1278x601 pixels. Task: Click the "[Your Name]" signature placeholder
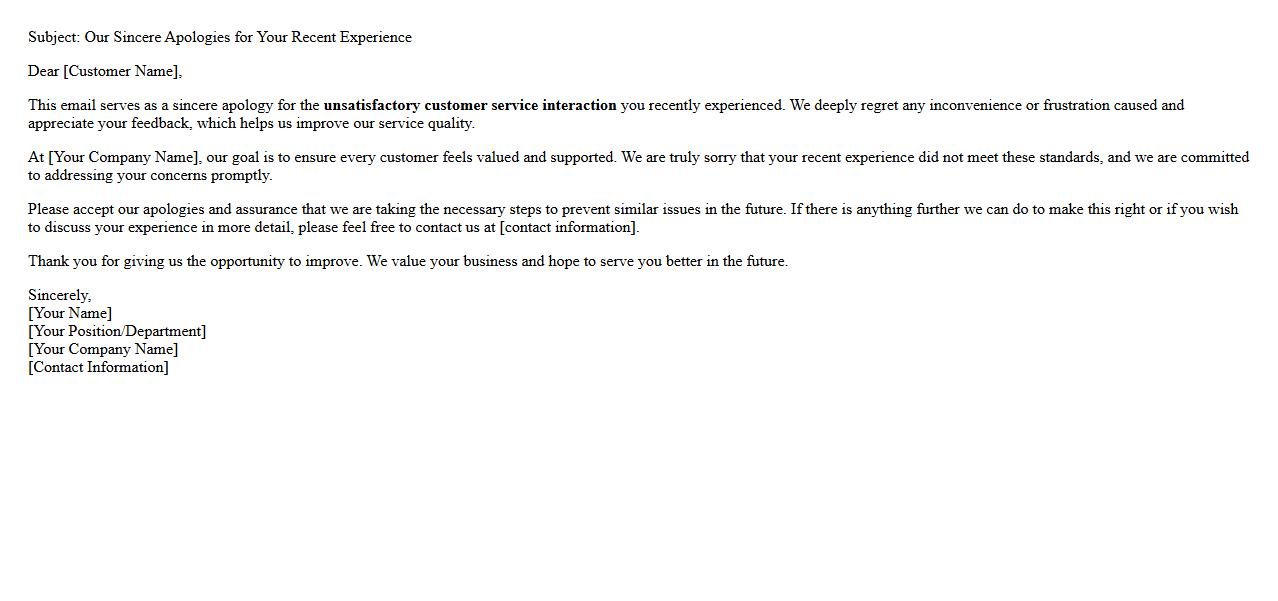[70, 313]
